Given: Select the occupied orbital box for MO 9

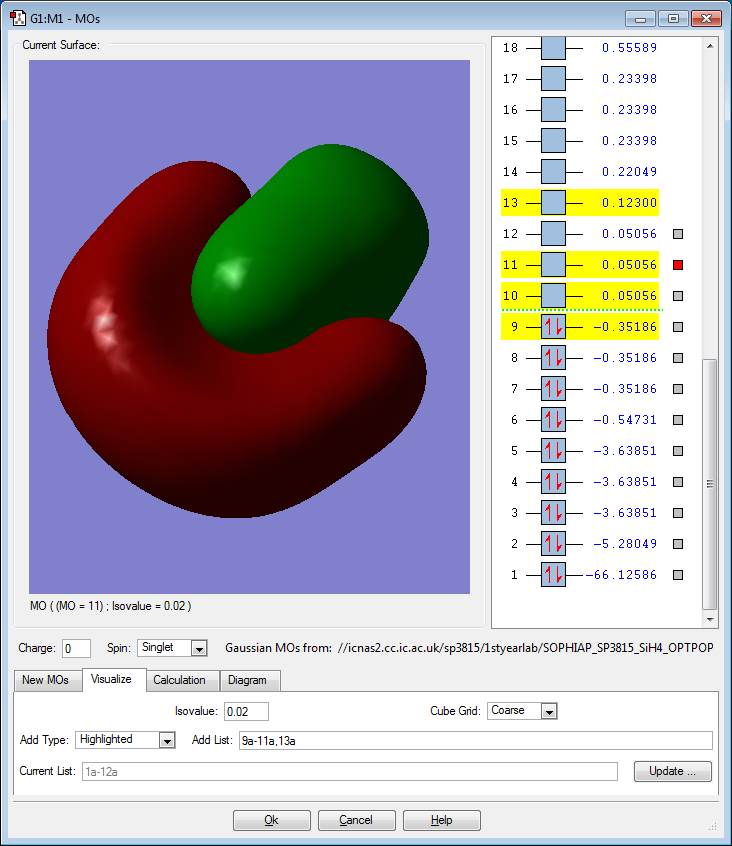Looking at the screenshot, I should [x=553, y=327].
